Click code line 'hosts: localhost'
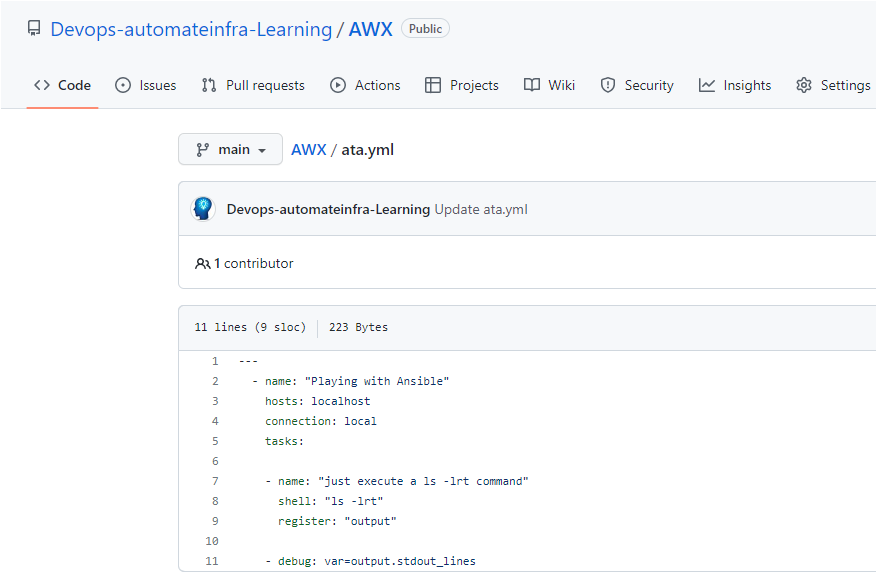Viewport: 877px width, 583px height. 317,401
